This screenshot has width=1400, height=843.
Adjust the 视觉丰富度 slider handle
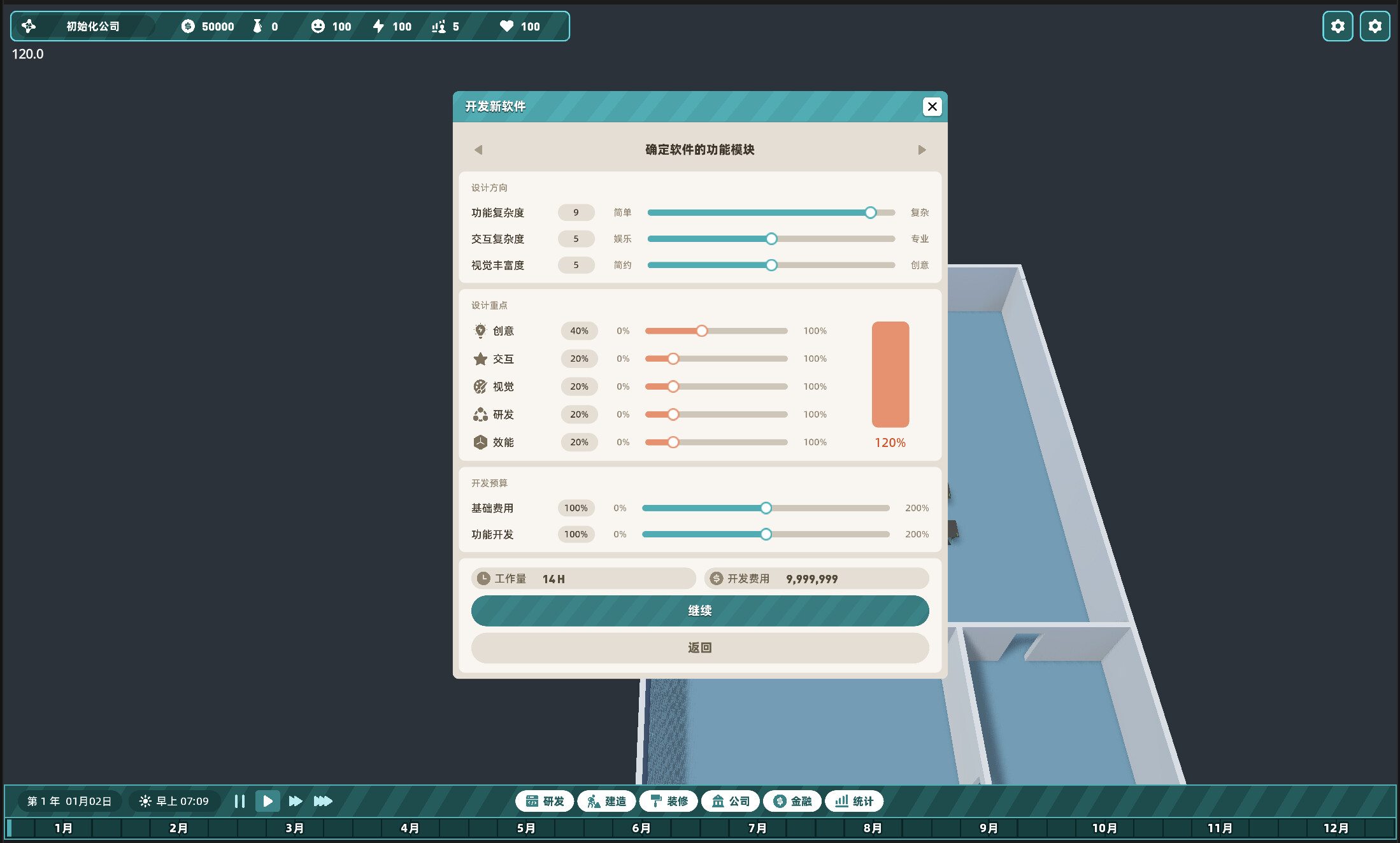pyautogui.click(x=771, y=265)
